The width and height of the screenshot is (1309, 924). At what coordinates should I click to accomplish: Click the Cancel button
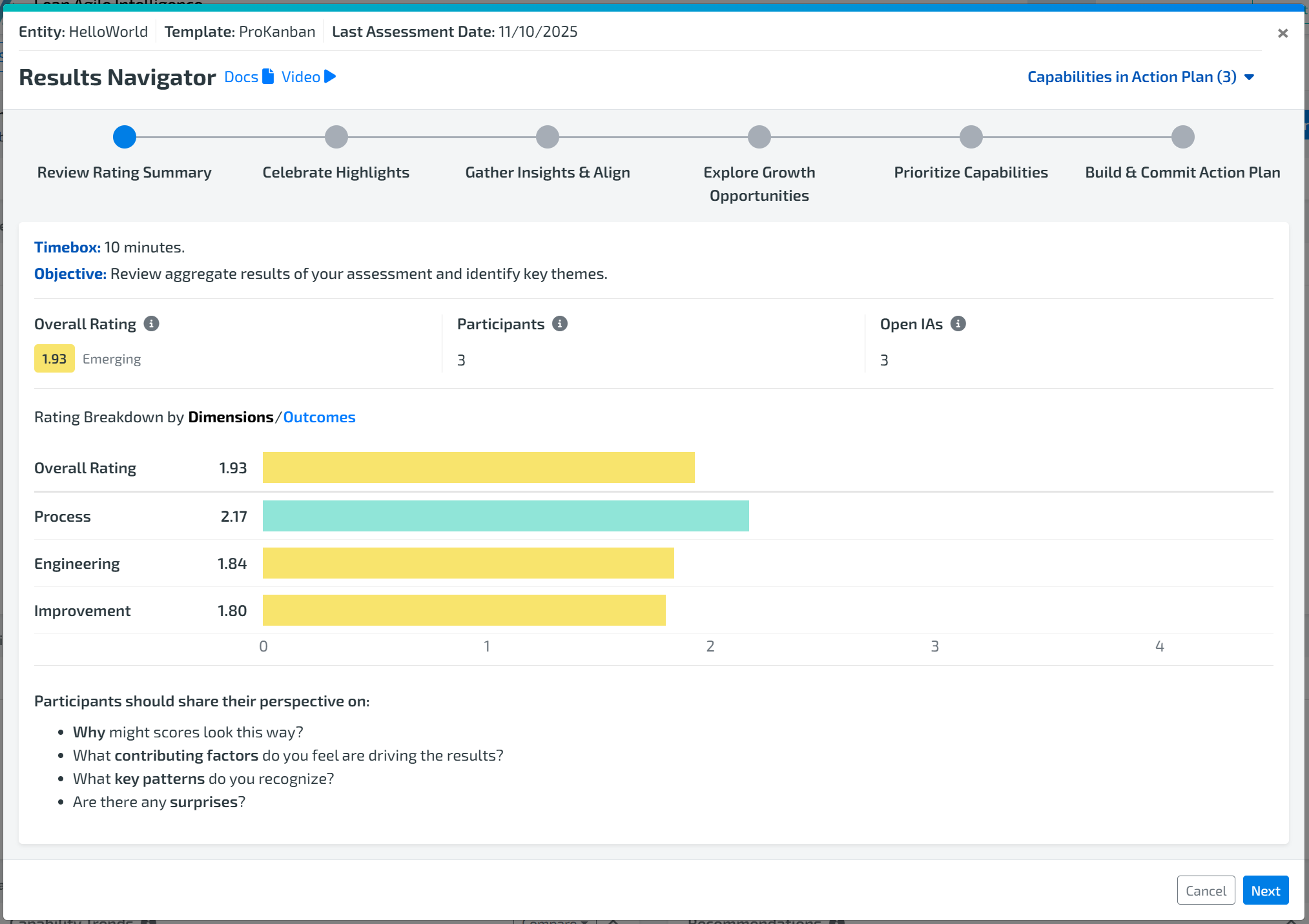click(x=1206, y=890)
